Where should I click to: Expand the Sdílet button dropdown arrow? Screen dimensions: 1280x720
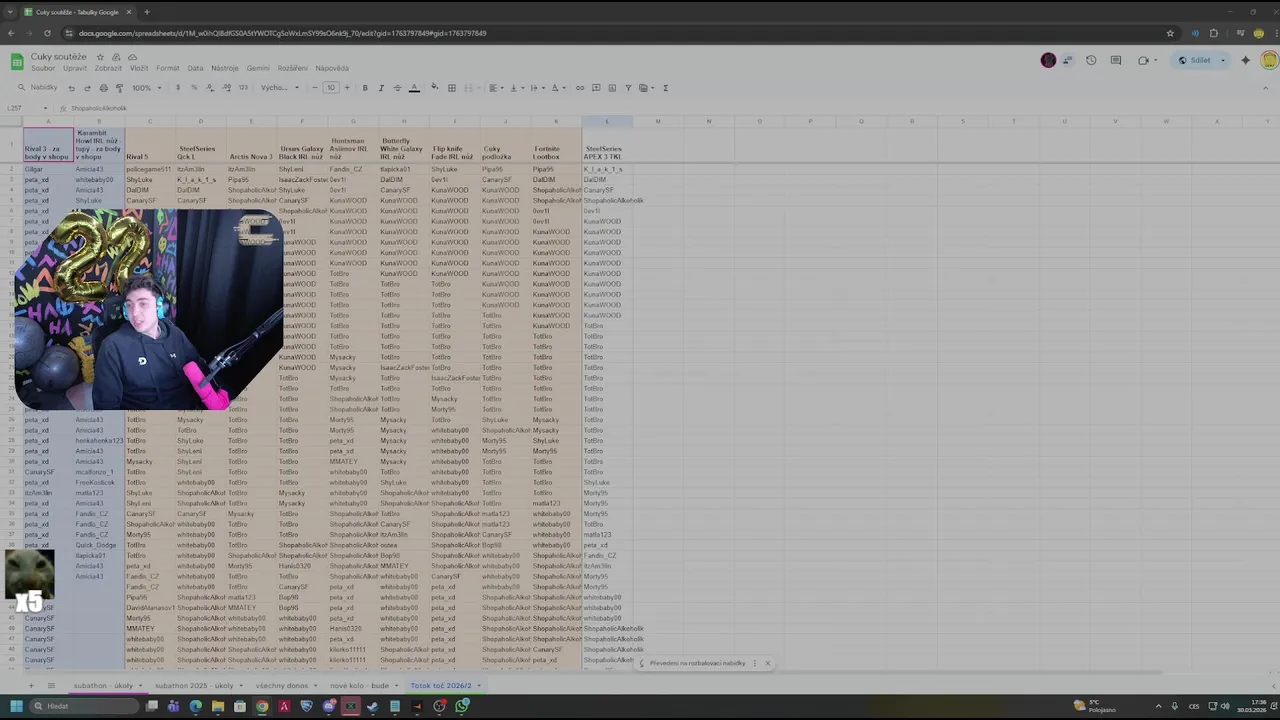click(1222, 60)
